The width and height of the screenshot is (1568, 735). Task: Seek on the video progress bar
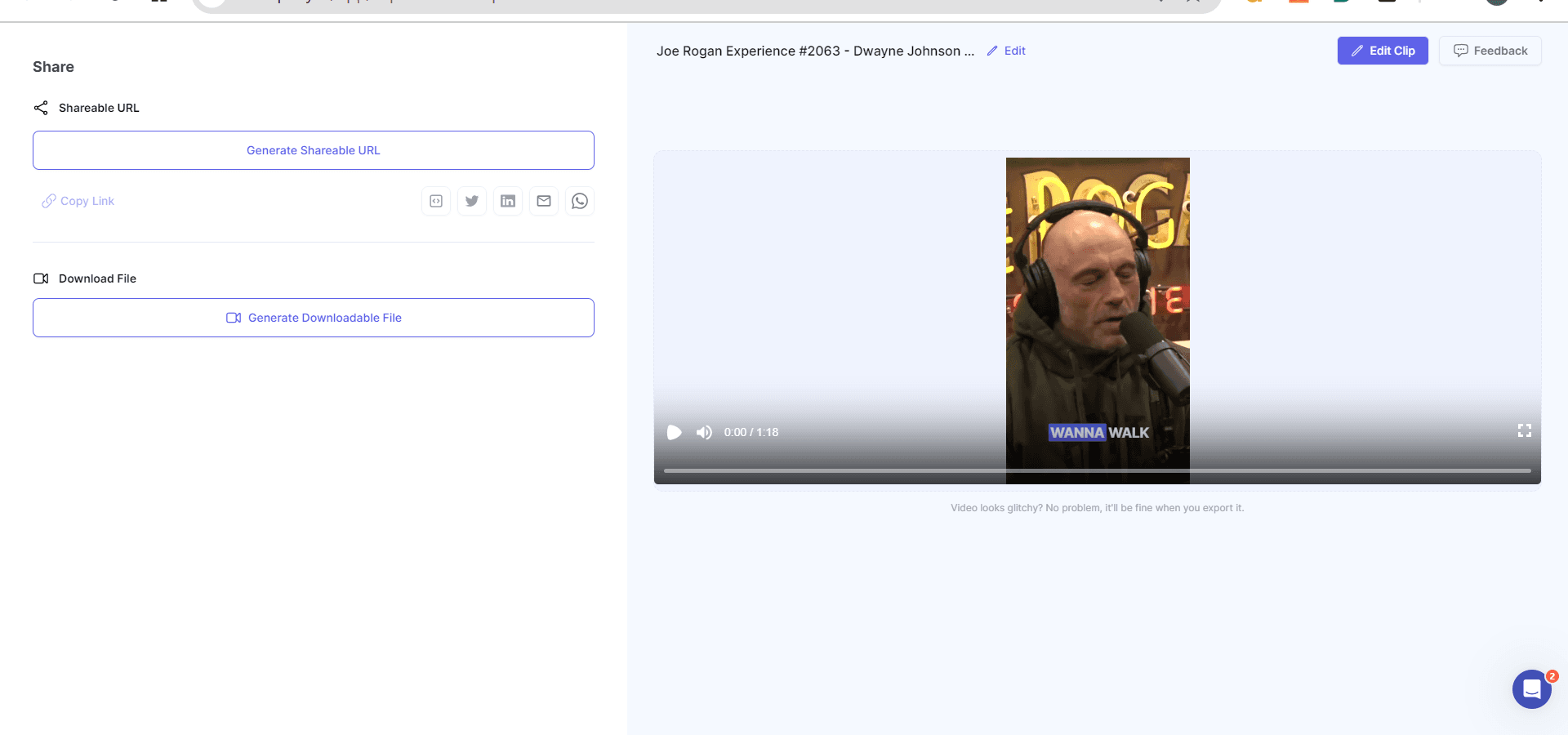(x=1097, y=470)
